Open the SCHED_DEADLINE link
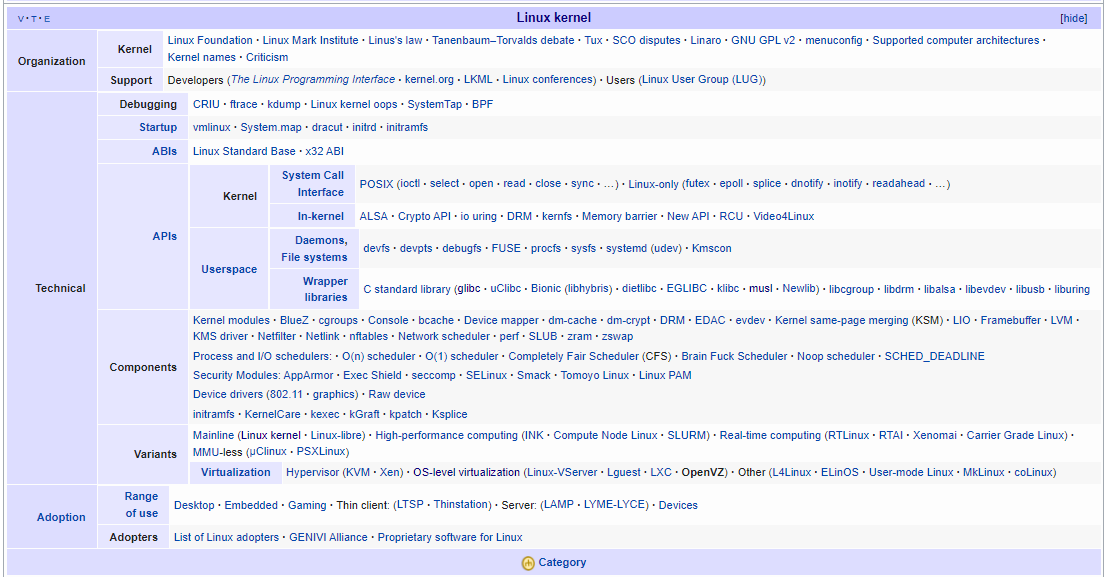1107x577 pixels. tap(935, 356)
